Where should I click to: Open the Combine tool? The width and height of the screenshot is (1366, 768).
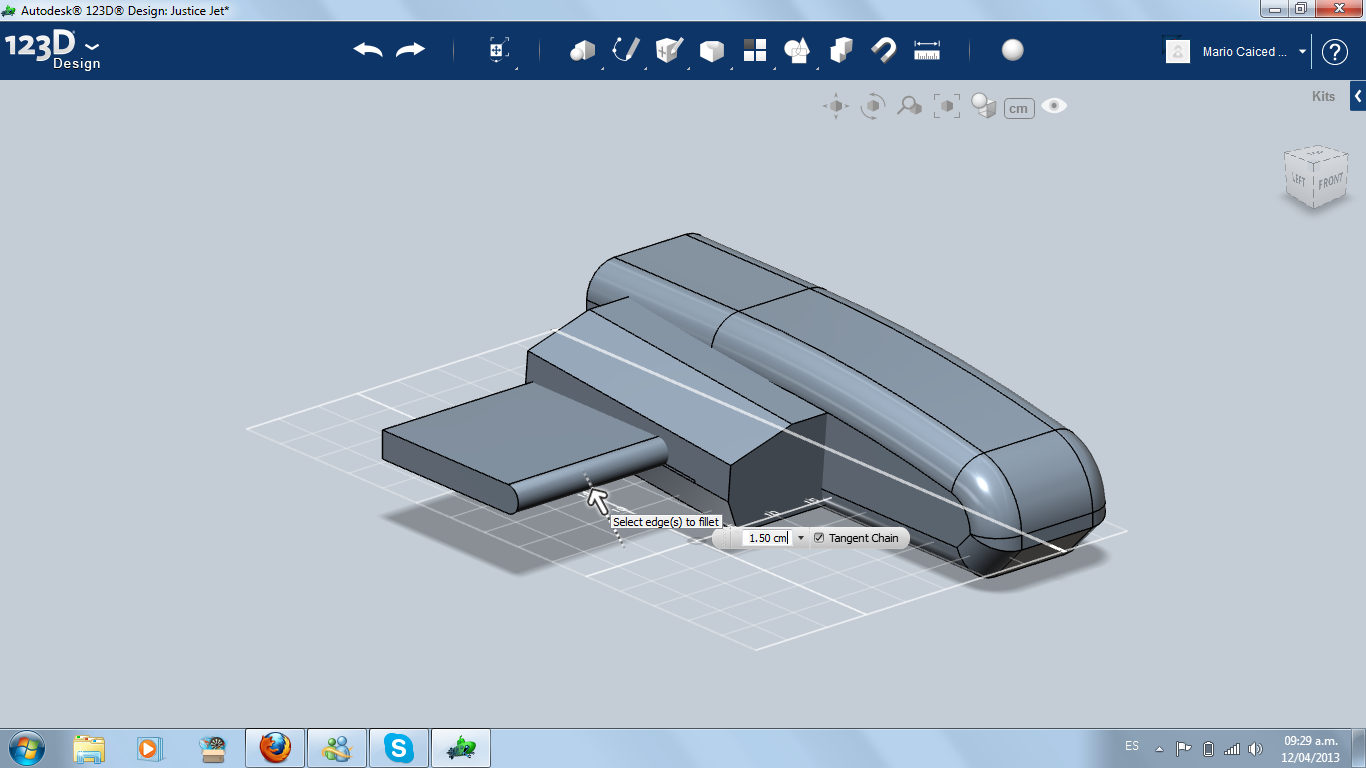841,50
